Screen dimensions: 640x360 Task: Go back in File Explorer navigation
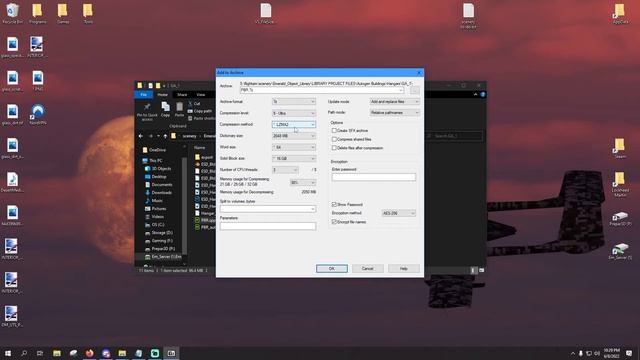click(141, 136)
